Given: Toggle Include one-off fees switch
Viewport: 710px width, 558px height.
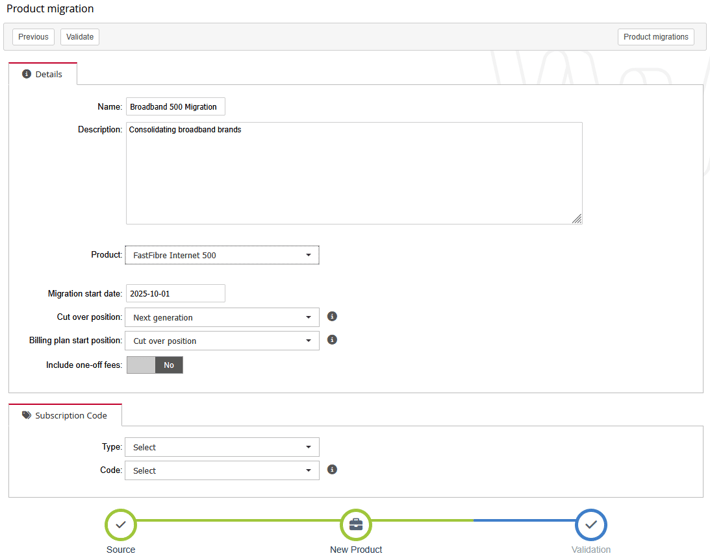Looking at the screenshot, I should [x=155, y=365].
